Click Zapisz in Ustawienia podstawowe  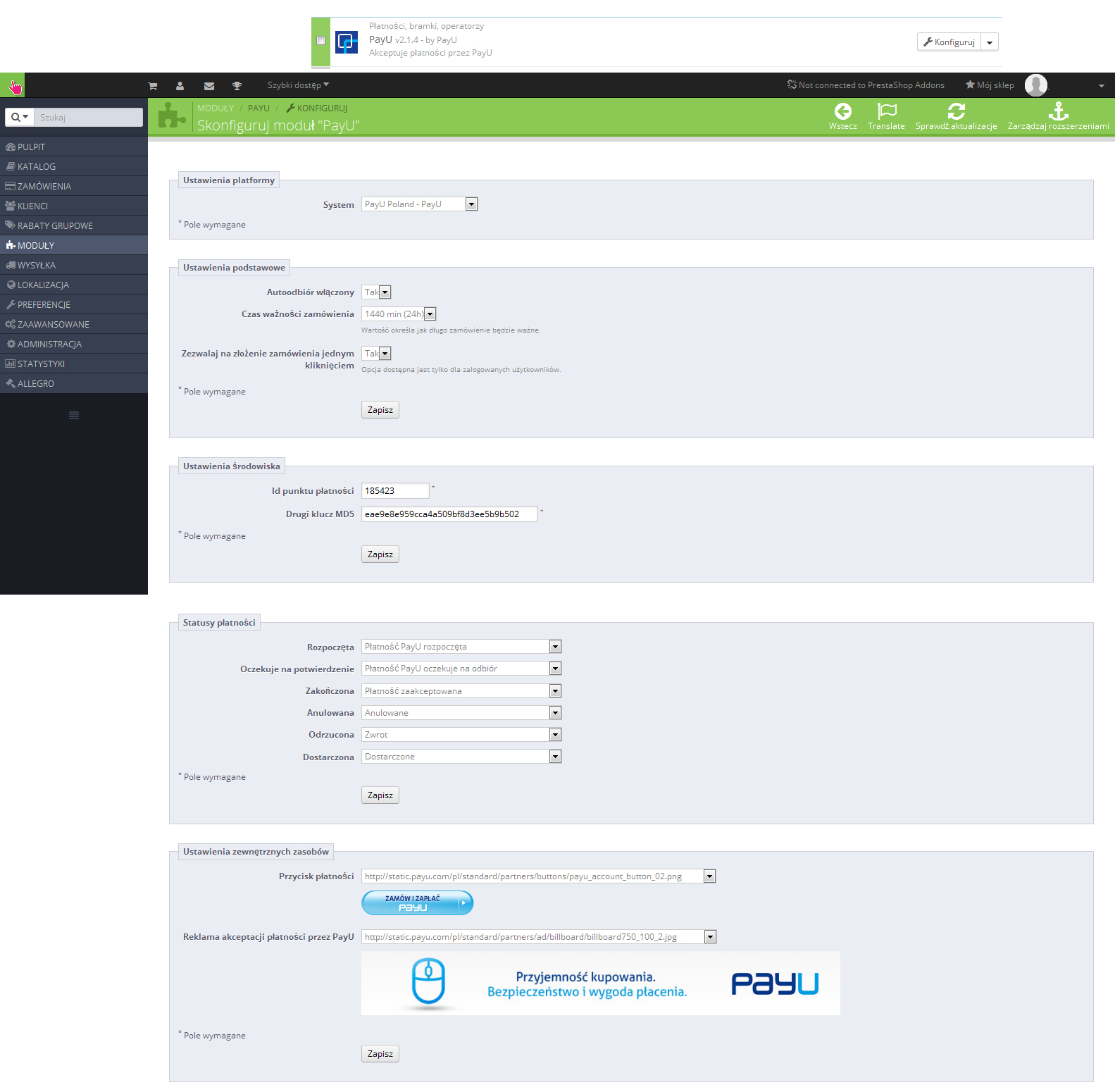(380, 410)
